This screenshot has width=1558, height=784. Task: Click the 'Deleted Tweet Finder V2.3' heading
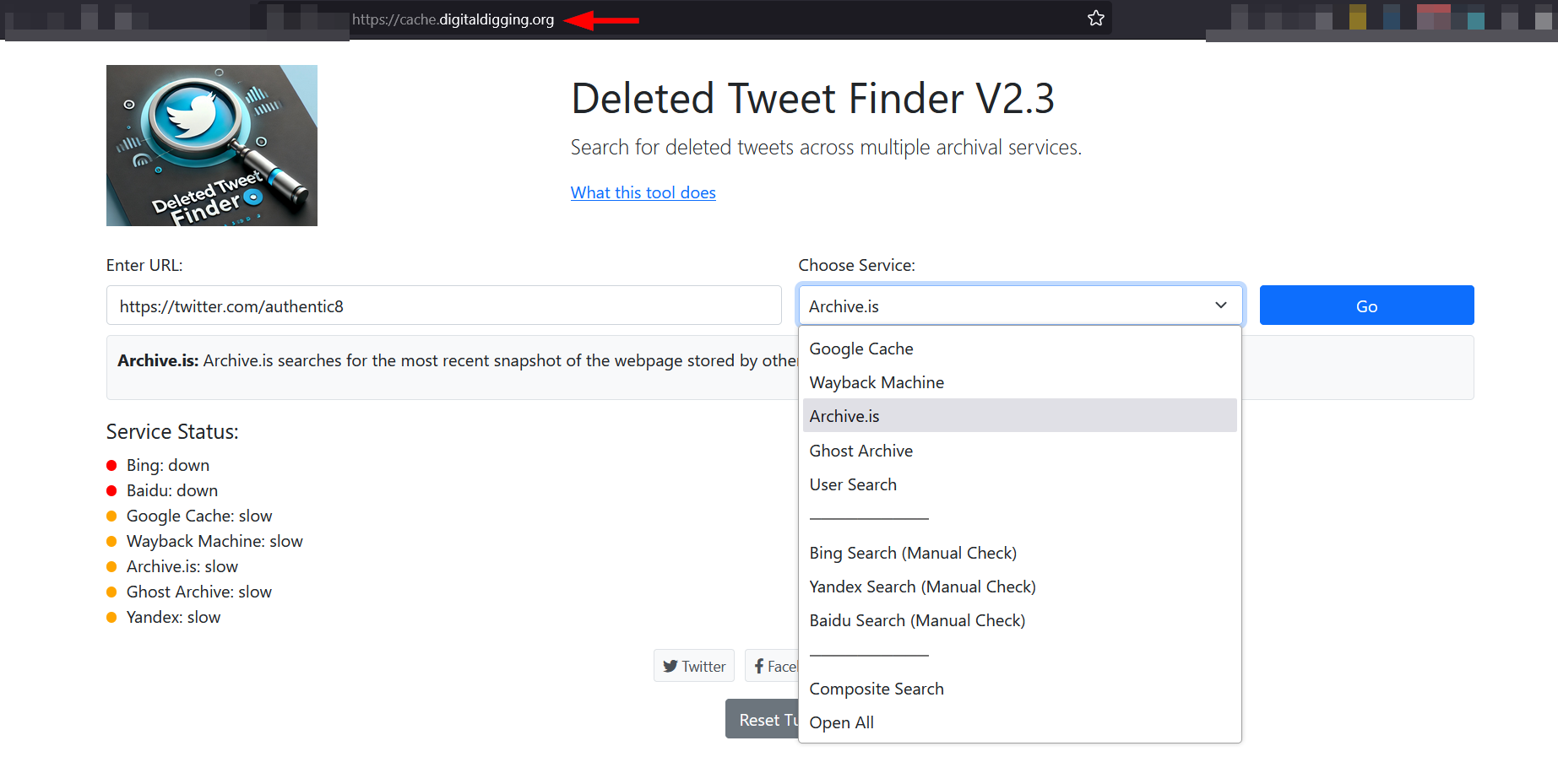coord(812,99)
